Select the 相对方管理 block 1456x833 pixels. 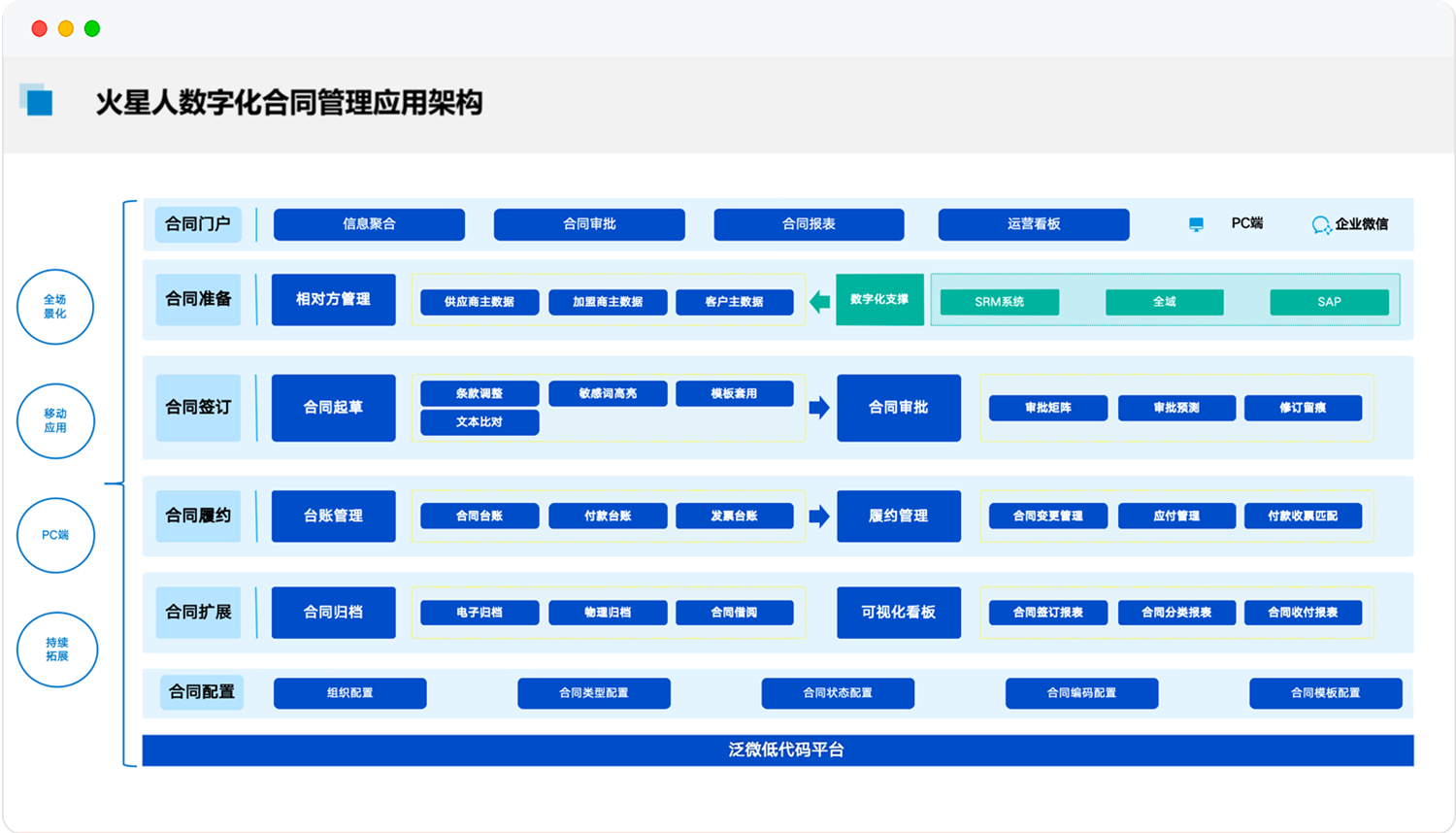(333, 299)
